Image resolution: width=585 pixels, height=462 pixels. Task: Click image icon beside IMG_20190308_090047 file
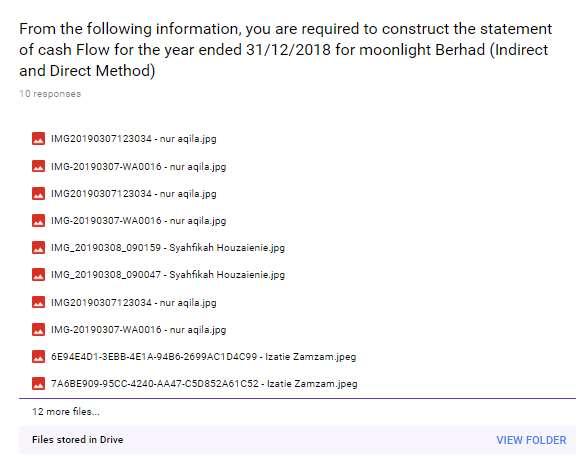(x=38, y=275)
